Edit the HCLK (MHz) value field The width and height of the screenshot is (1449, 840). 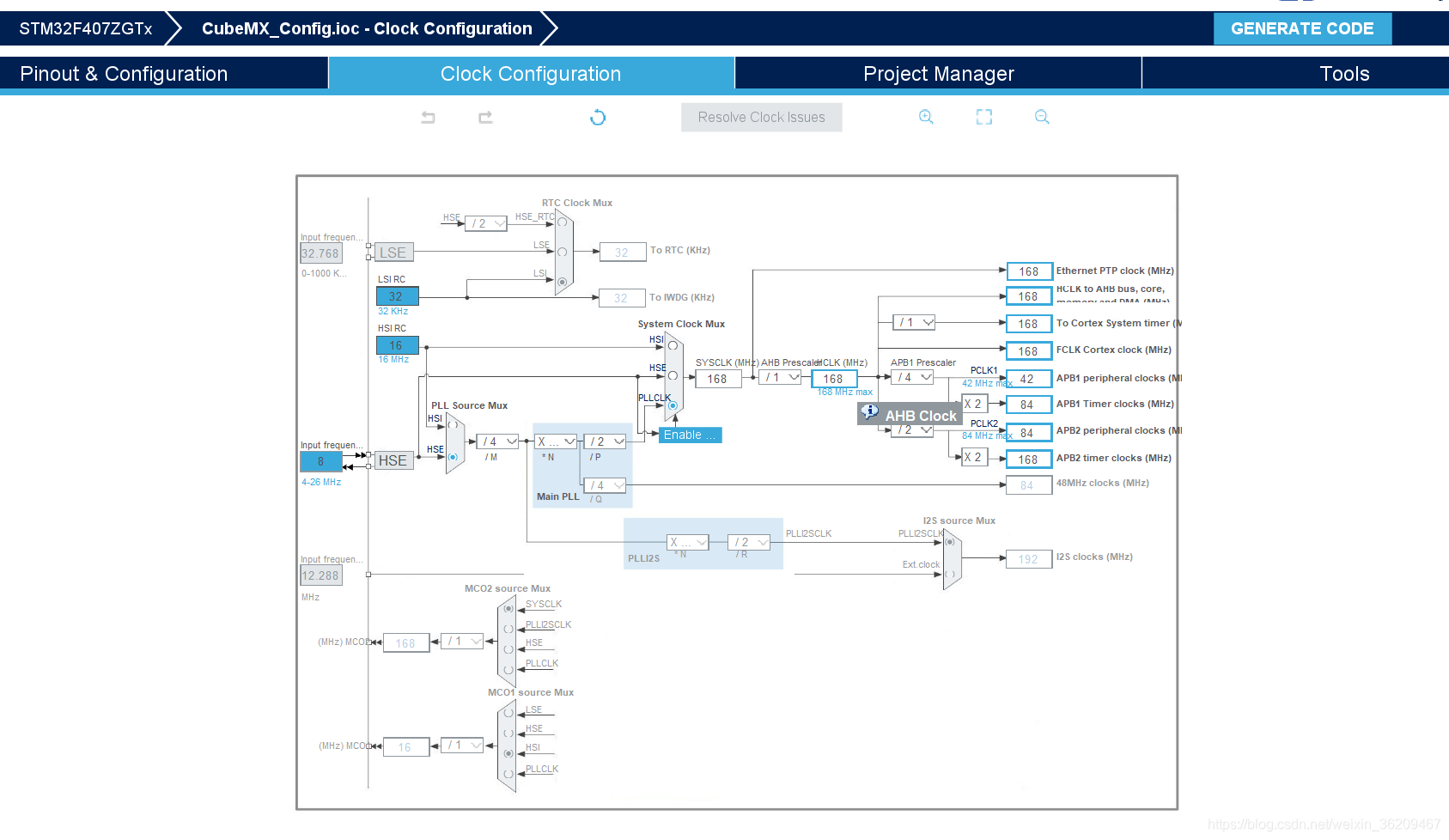pyautogui.click(x=833, y=379)
